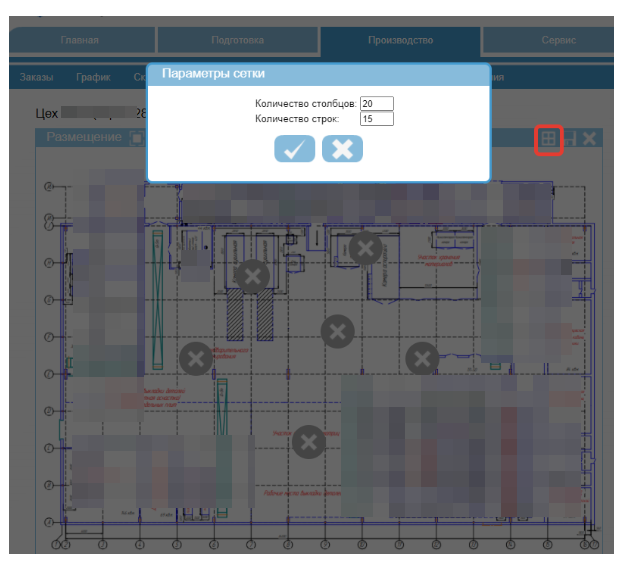Focus the Количество столбцов input field
Viewport: 631px width, 573px height.
click(377, 103)
